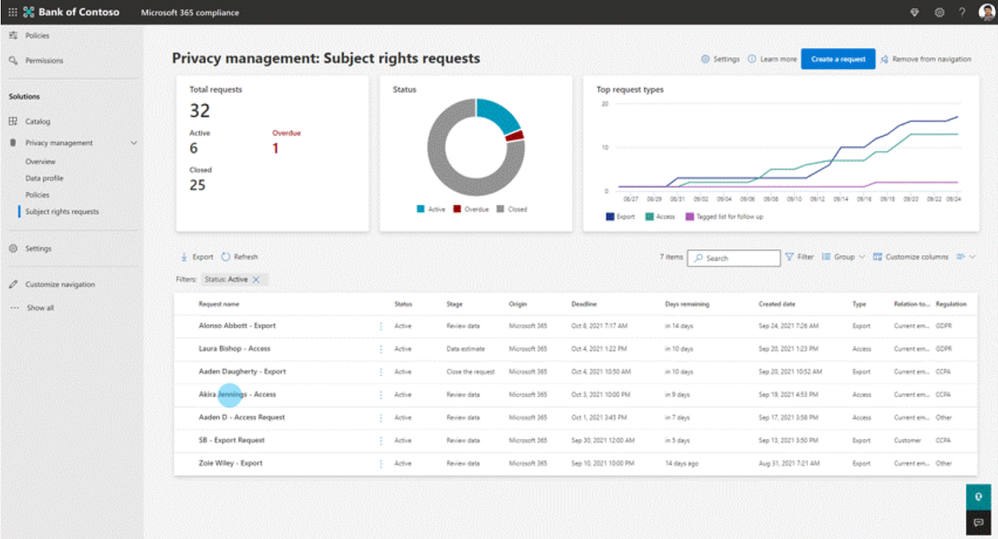This screenshot has height=539, width=998.
Task: Click the Customize navigation pencil icon
Action: tap(13, 284)
